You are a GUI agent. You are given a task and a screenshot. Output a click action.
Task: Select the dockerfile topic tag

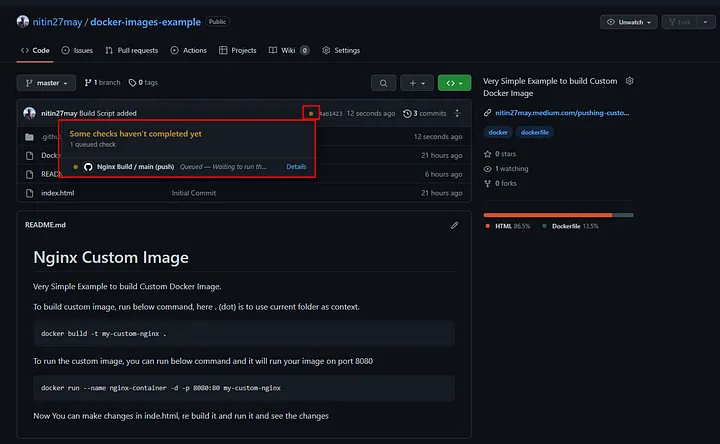click(x=535, y=132)
